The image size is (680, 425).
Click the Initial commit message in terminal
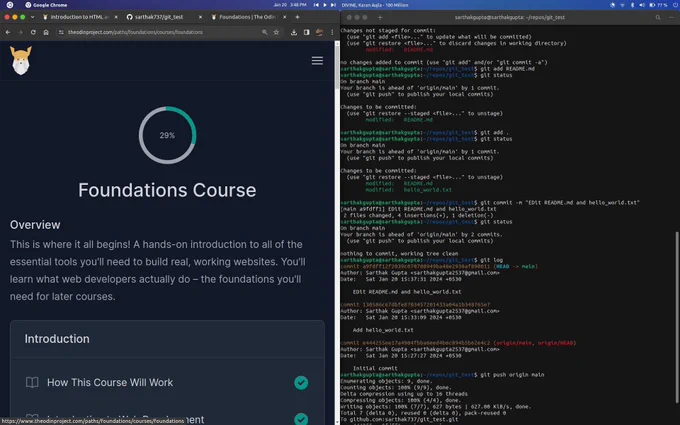pos(375,368)
